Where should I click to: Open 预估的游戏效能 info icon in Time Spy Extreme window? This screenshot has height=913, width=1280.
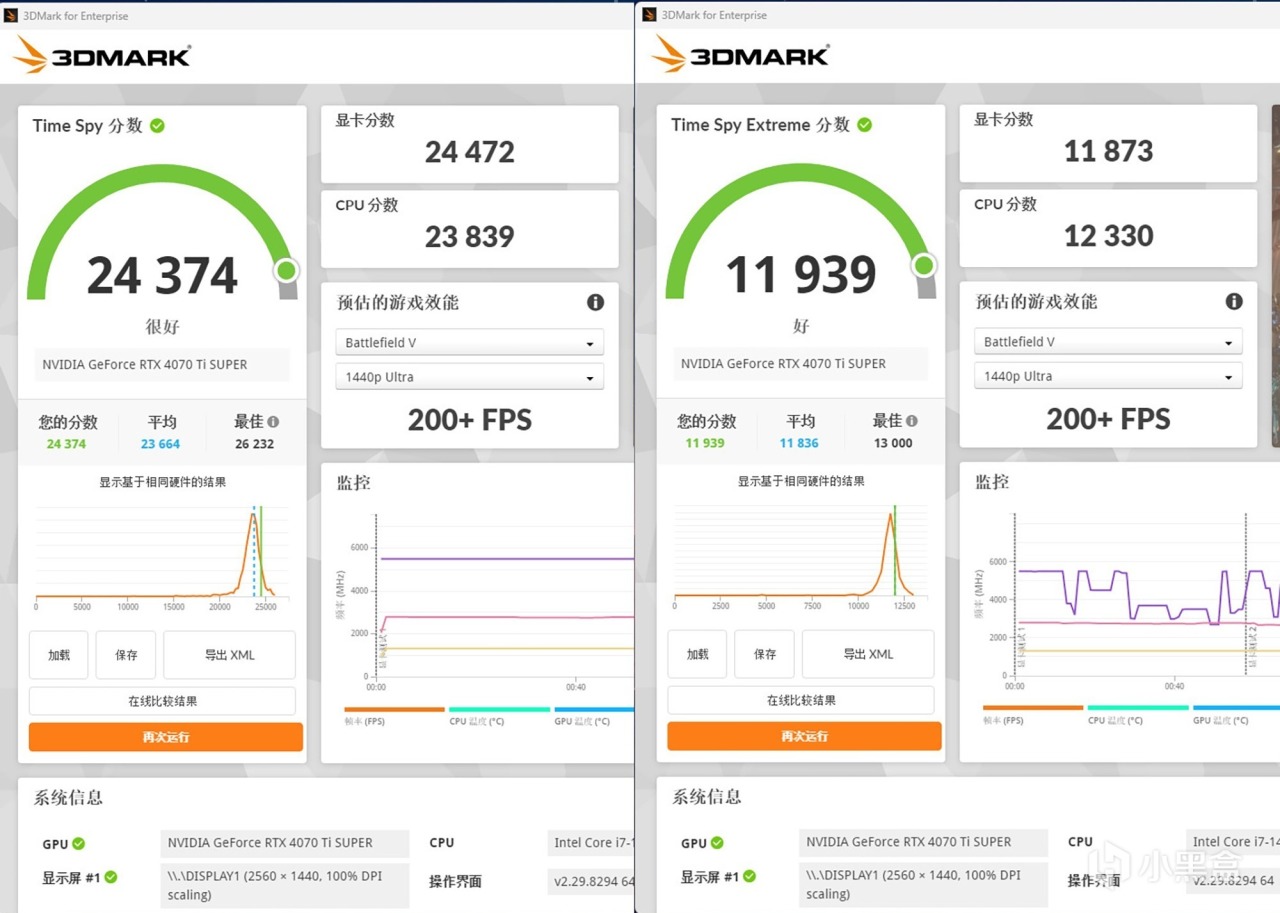pos(1234,301)
